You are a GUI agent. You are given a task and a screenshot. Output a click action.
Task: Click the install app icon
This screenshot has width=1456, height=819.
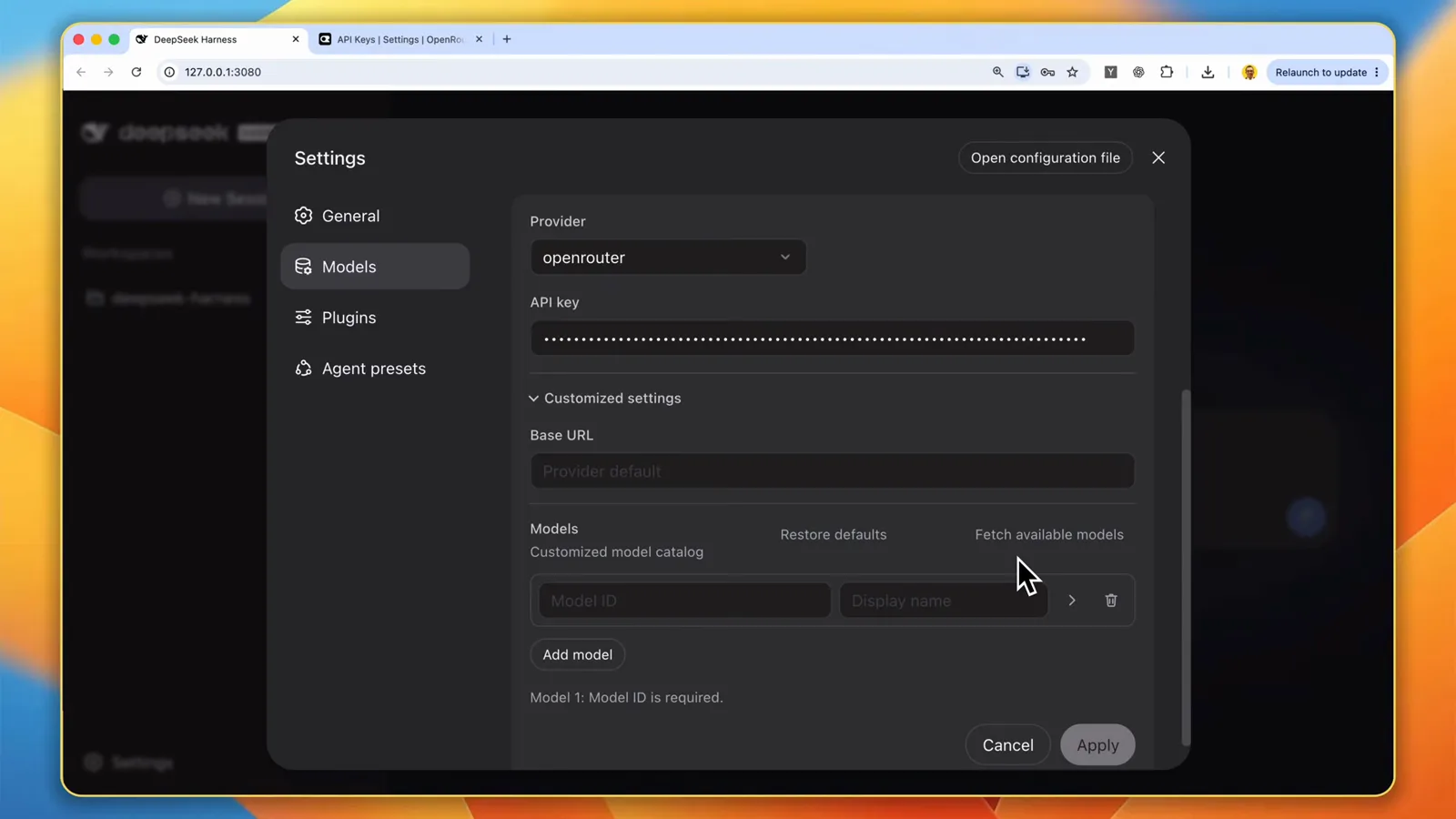pos(1023,72)
